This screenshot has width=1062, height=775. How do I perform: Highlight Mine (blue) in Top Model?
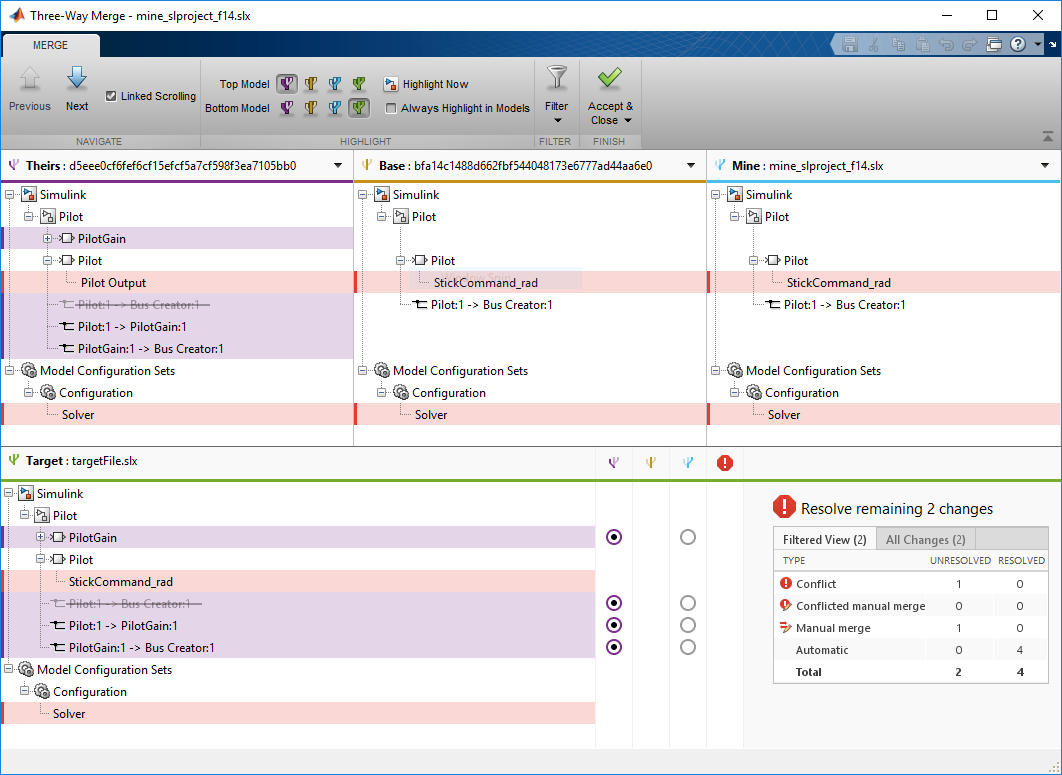click(335, 84)
